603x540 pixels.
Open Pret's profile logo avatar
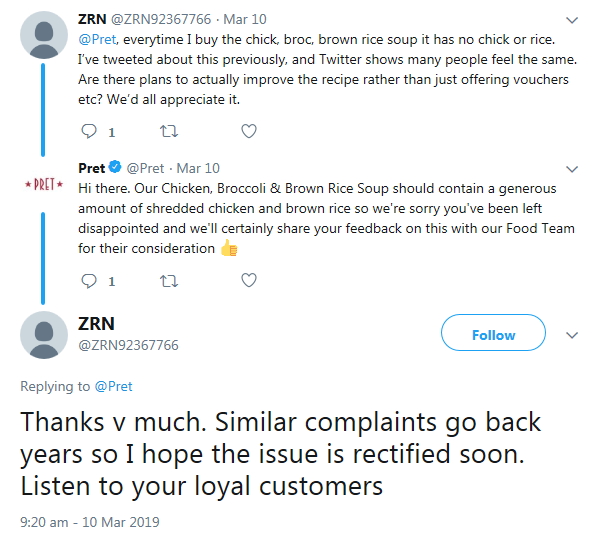(x=44, y=186)
